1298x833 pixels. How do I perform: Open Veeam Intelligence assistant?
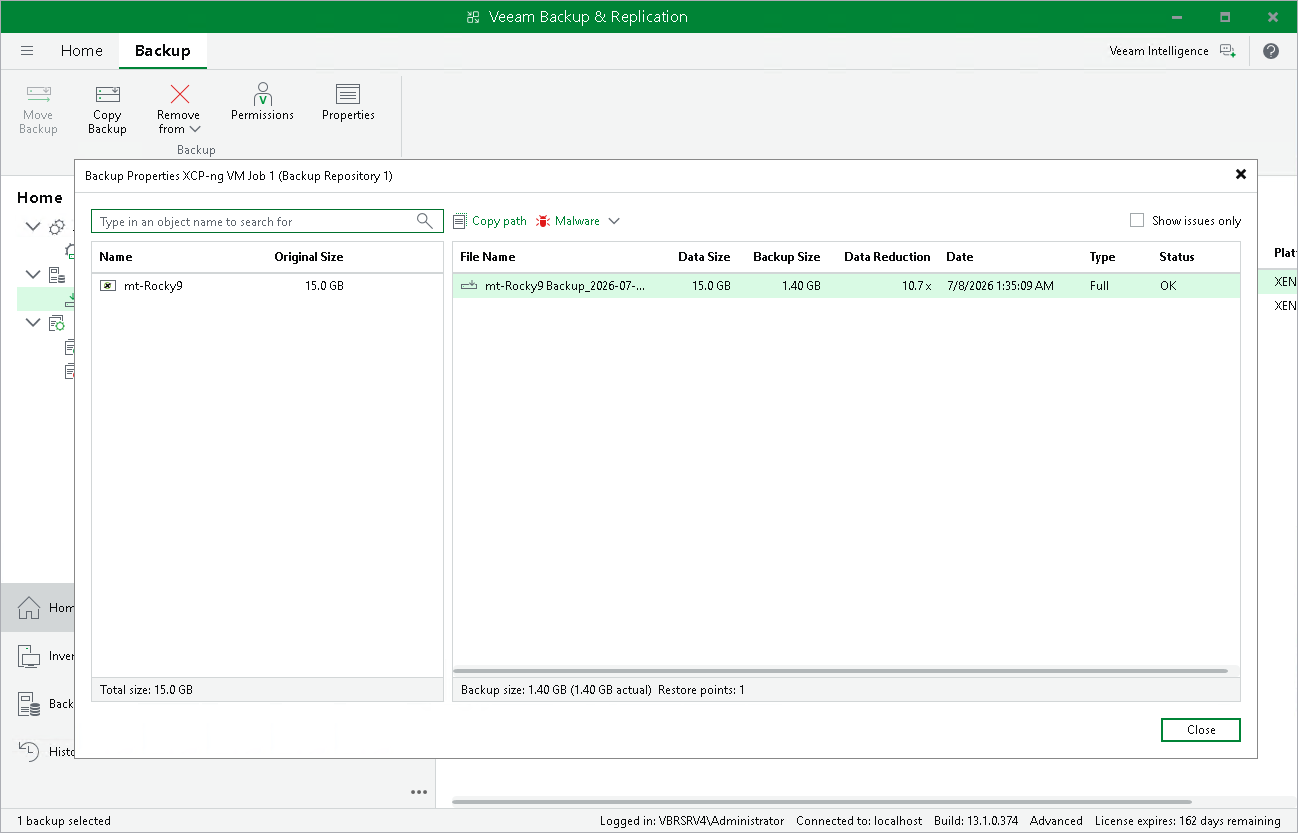[x=1172, y=51]
